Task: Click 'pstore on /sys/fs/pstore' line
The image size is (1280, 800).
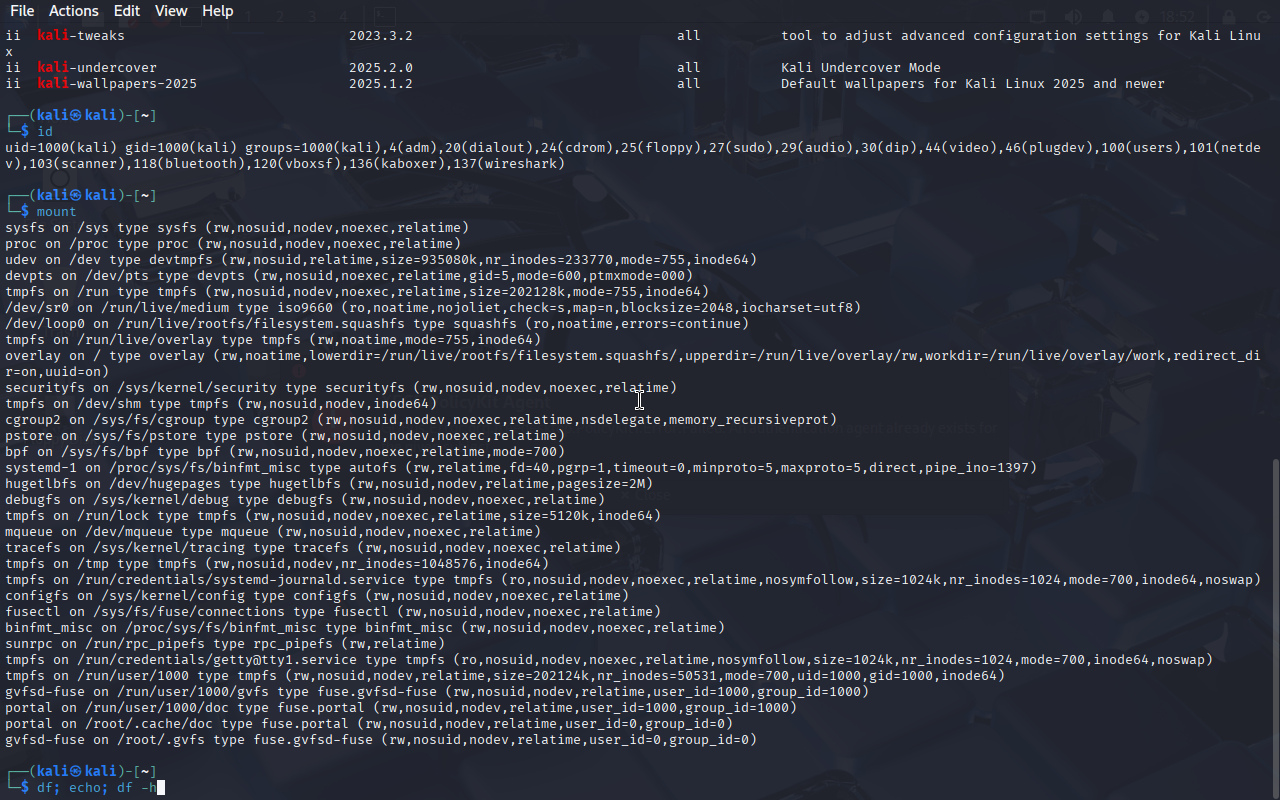Action: [x=285, y=436]
